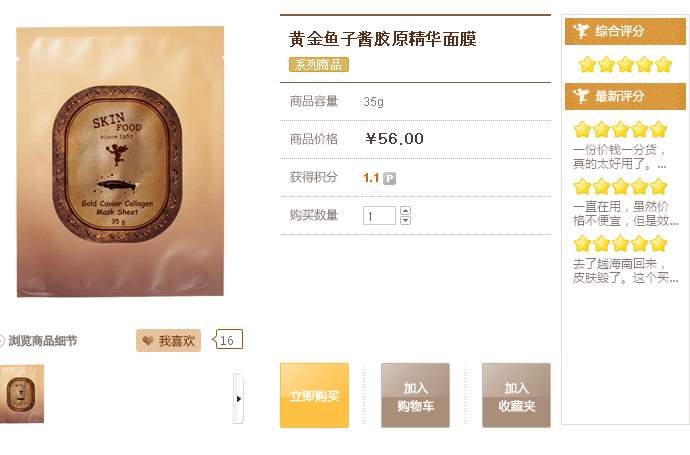The image size is (690, 455).
Task: Click the overall five-star rating
Action: 625,65
